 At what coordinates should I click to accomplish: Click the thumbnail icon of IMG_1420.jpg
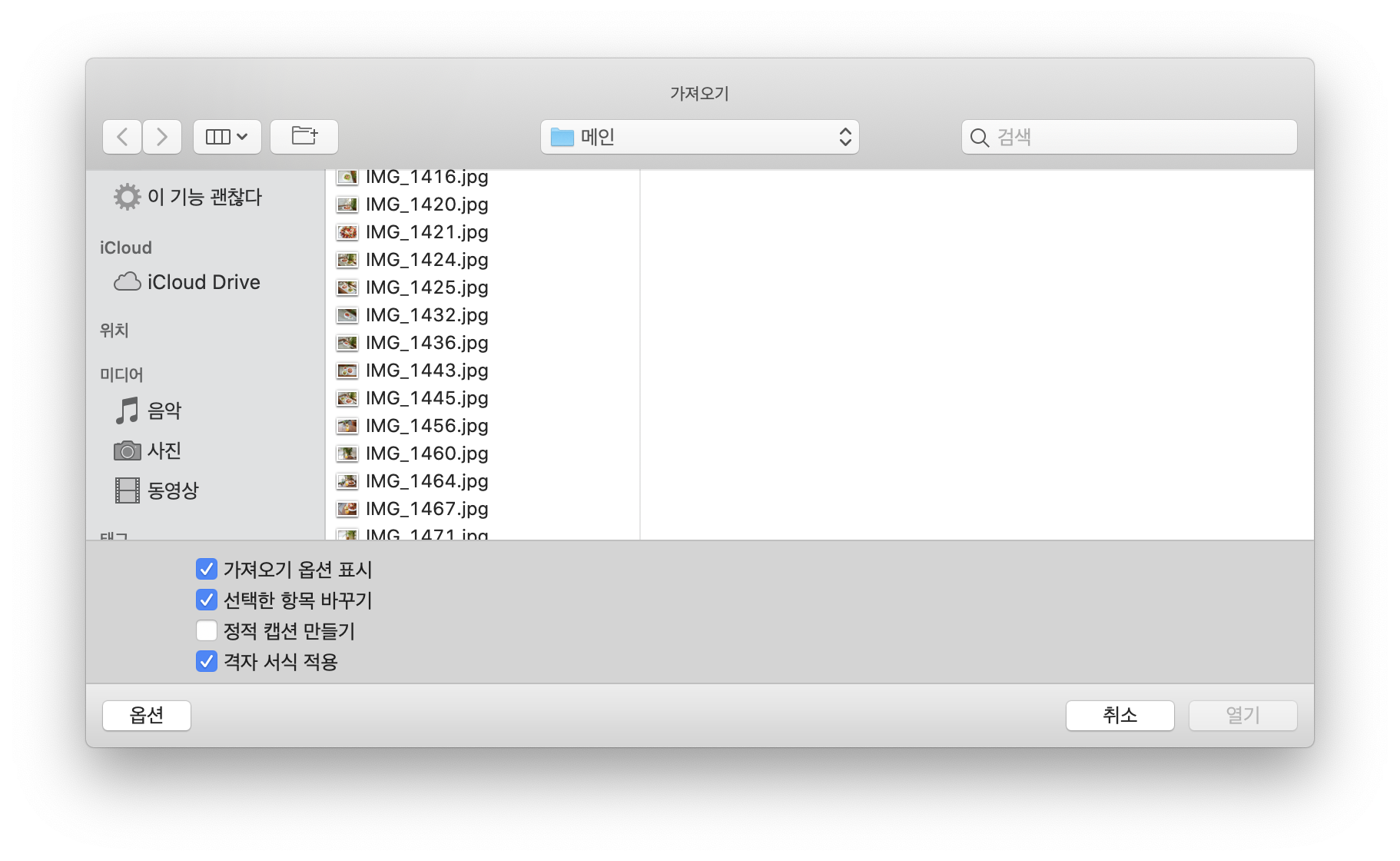coord(347,204)
